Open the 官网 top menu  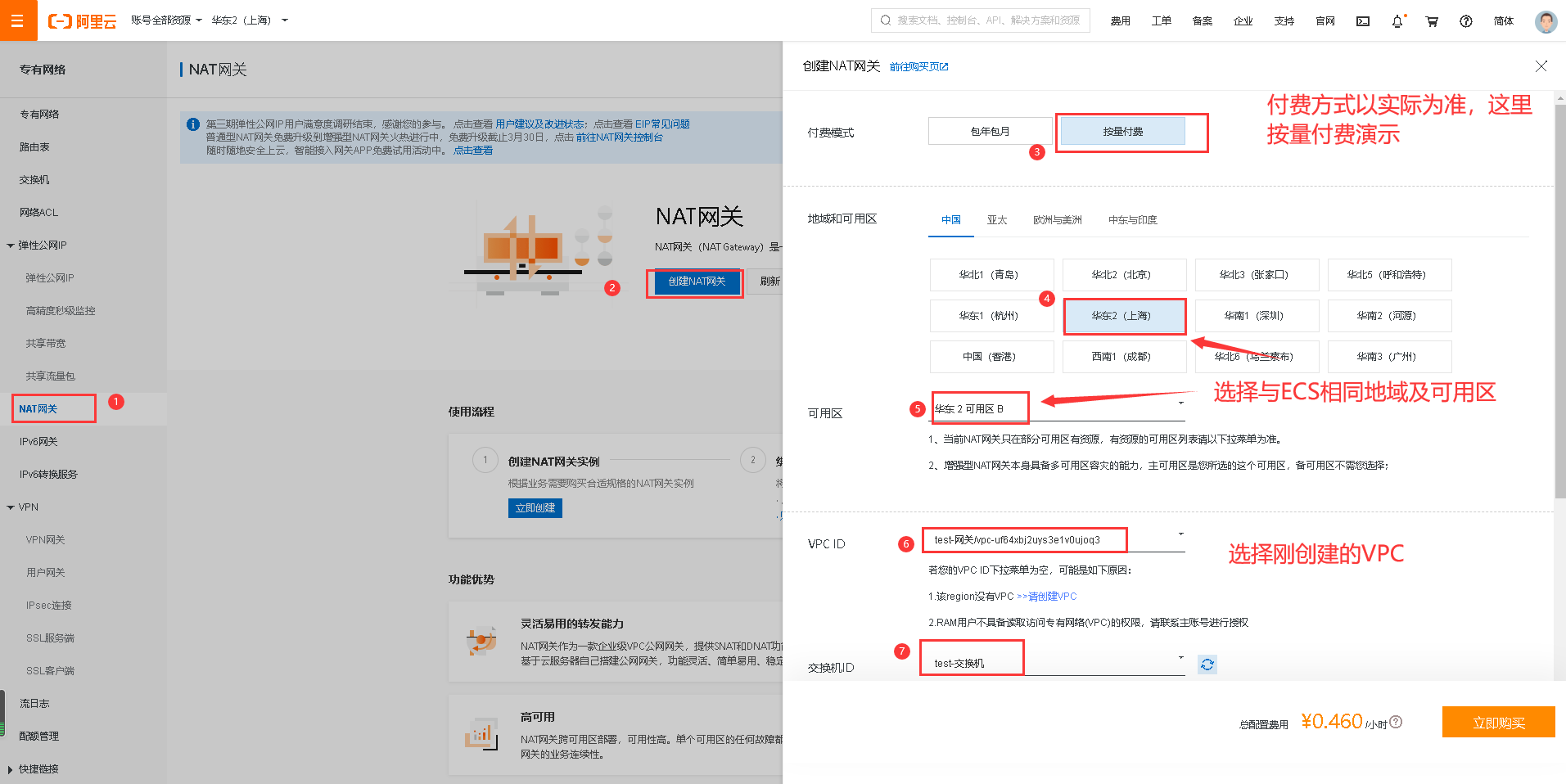click(x=1325, y=21)
